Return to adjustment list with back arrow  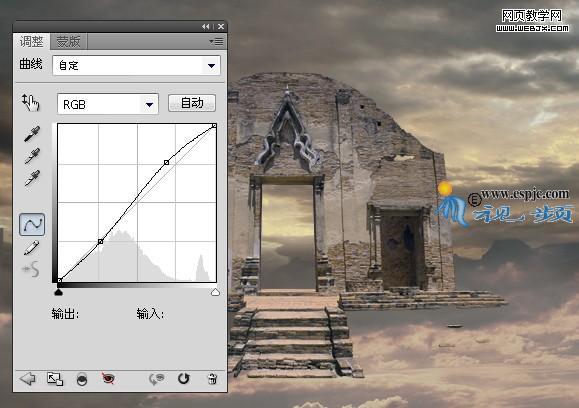27,379
